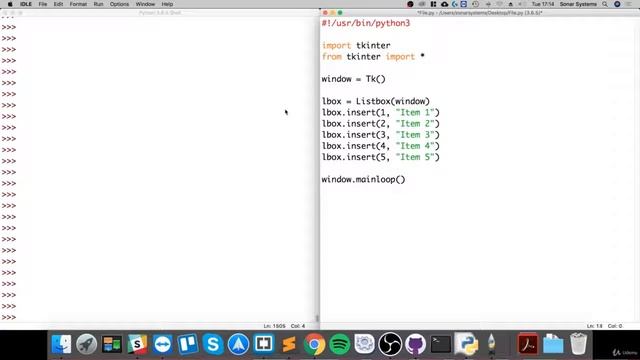The width and height of the screenshot is (640, 360).
Task: Click the File.py editor title bar
Action: (x=480, y=13)
